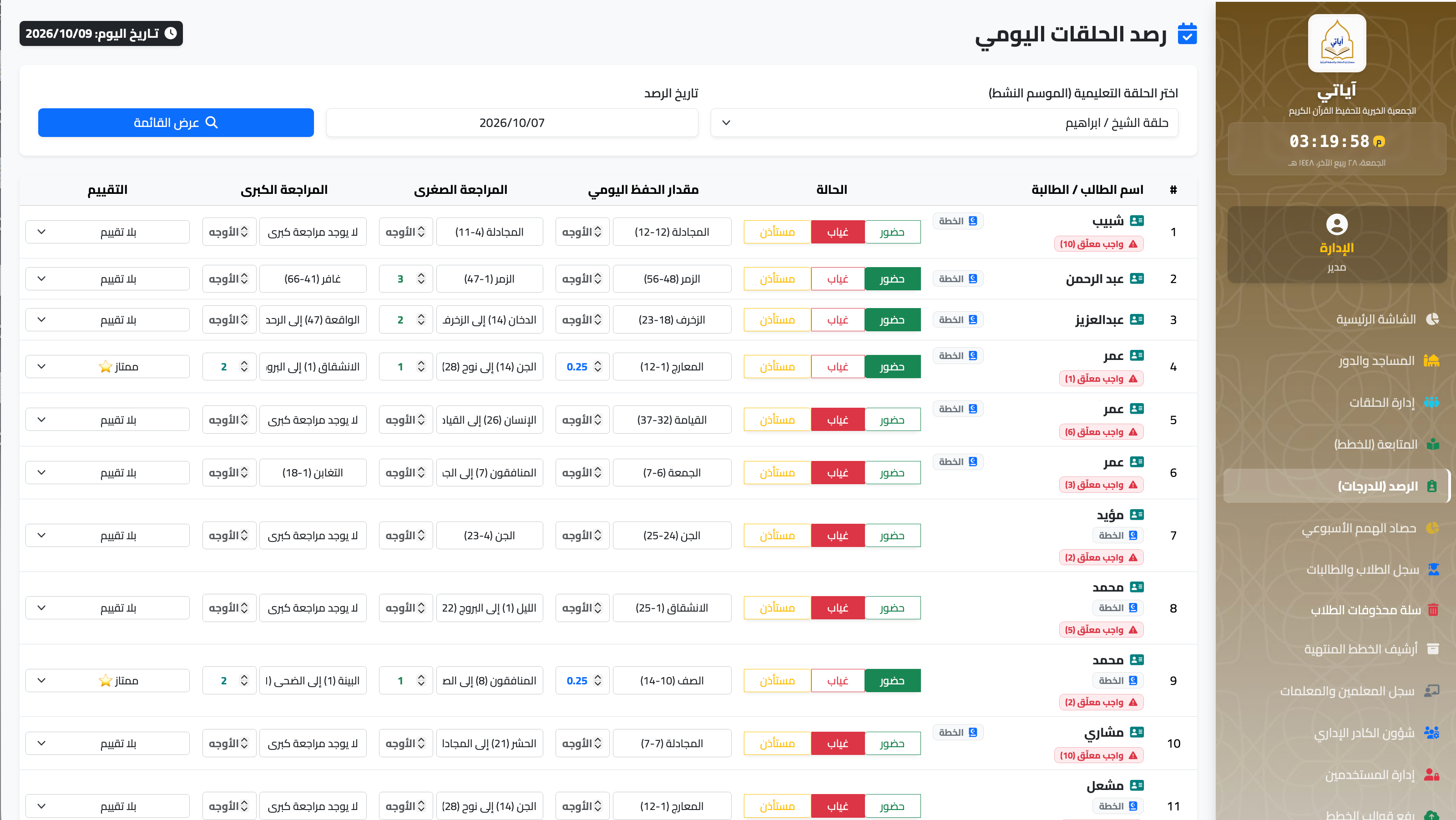This screenshot has height=820, width=1456.
Task: Set row 9 محمد status to غياب
Action: pyautogui.click(x=838, y=680)
